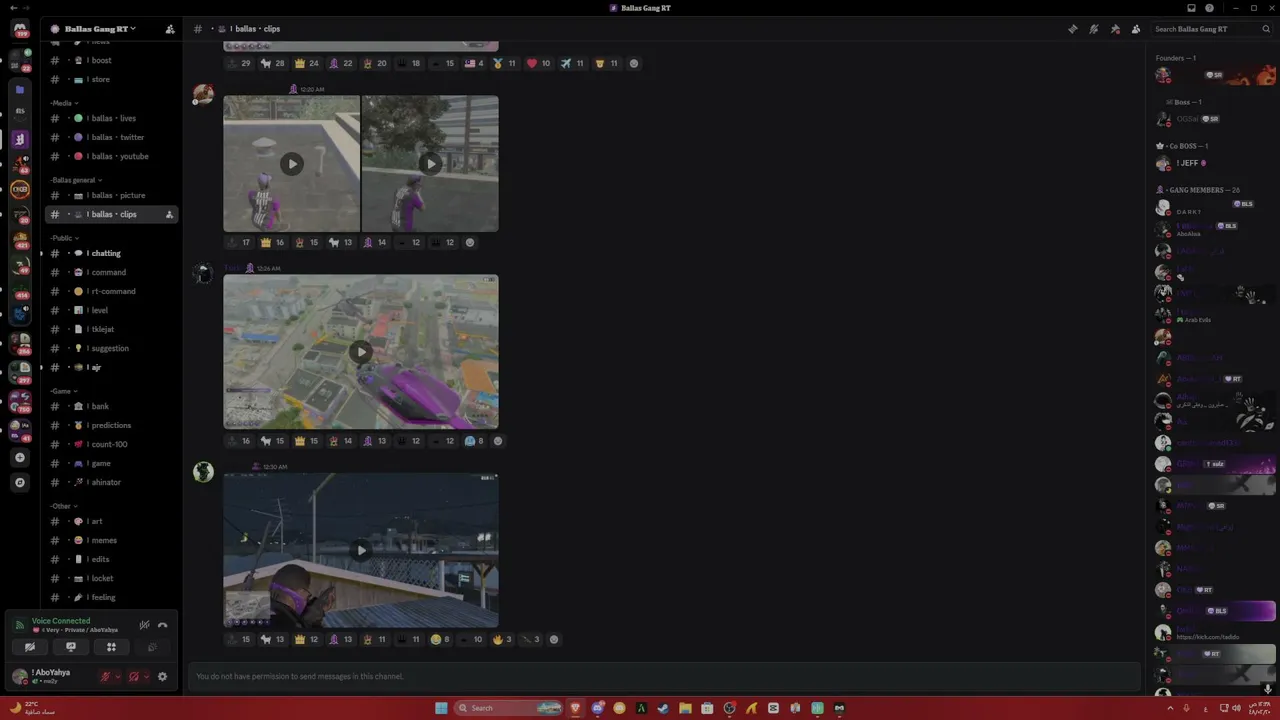Screen dimensions: 1280x720
Task: Toggle the member list panel
Action: [1136, 29]
